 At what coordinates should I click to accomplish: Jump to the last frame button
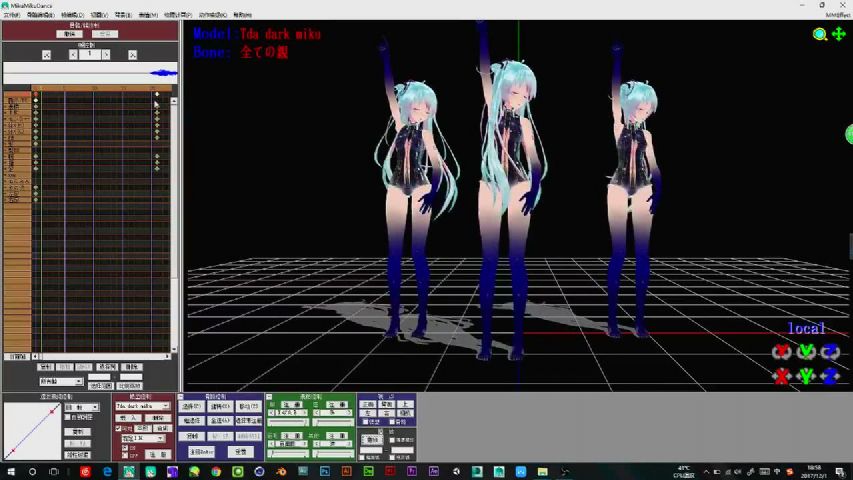point(132,55)
